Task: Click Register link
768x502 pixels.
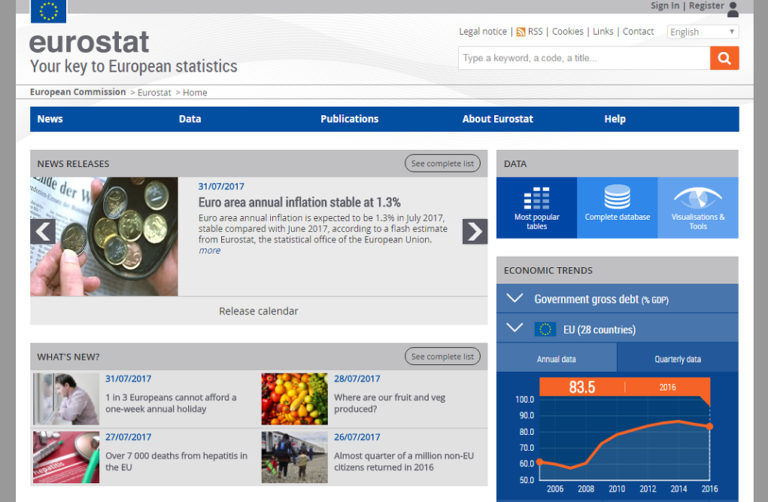Action: [x=706, y=6]
